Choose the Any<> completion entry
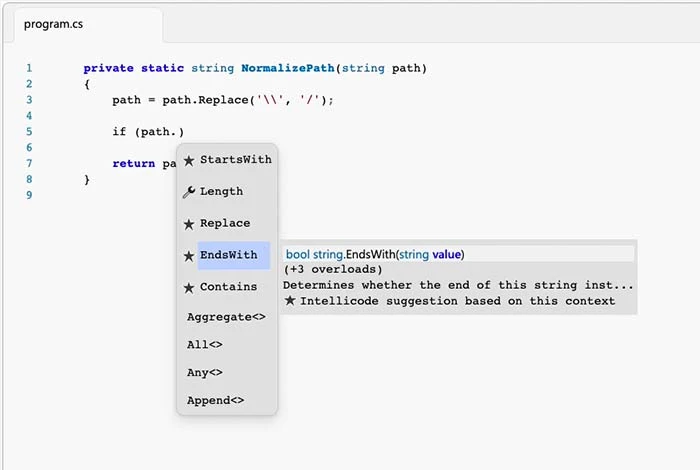This screenshot has height=470, width=700. (204, 372)
